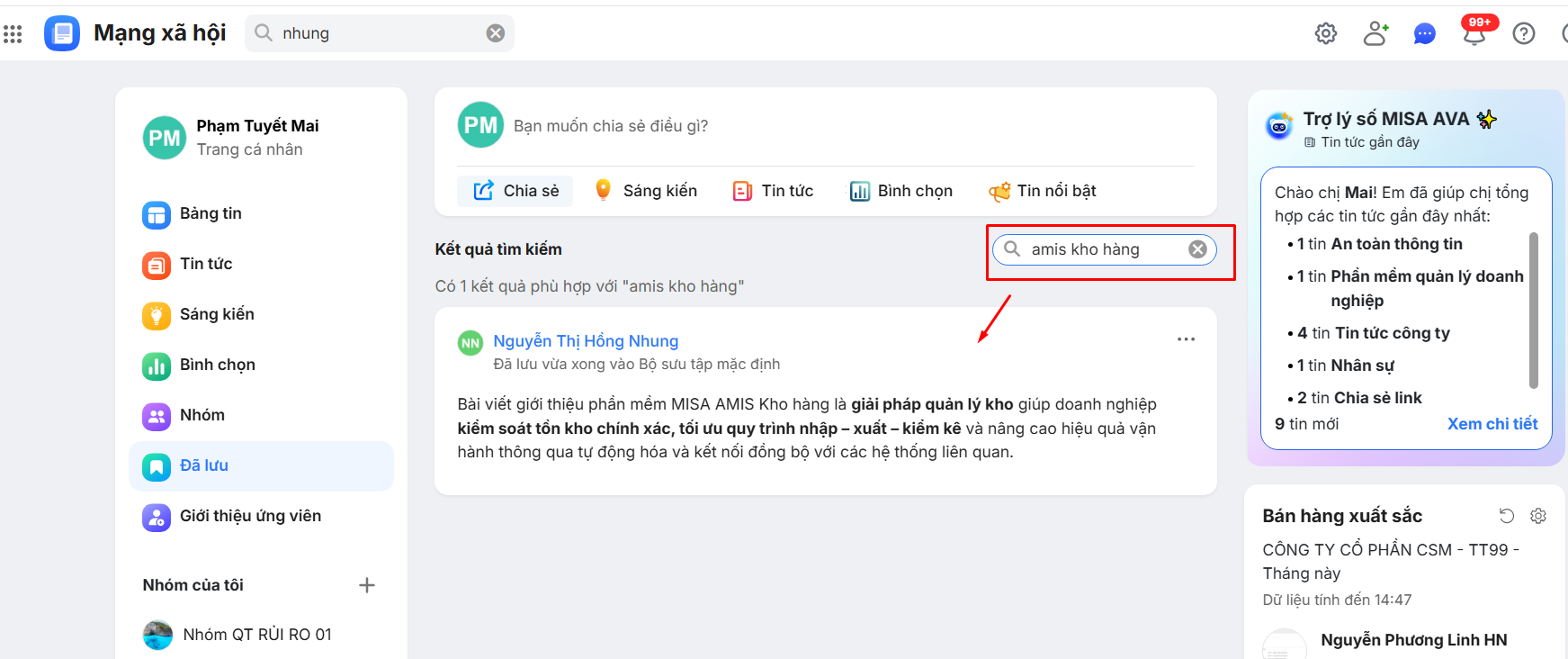The height and width of the screenshot is (659, 1568).
Task: Open Giới thiệu ứng viên menu item
Action: point(261,517)
